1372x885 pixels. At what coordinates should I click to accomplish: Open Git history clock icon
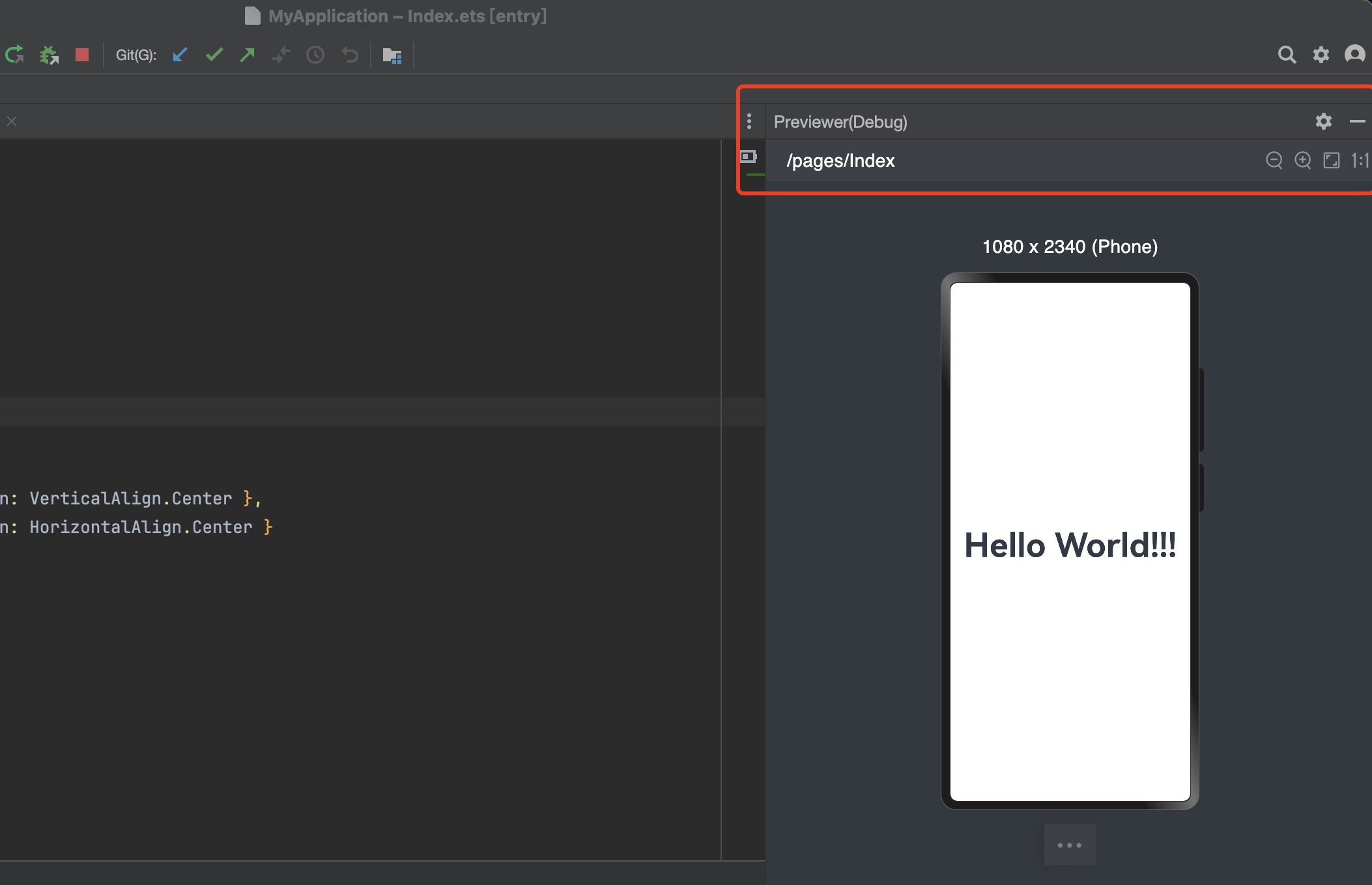pyautogui.click(x=315, y=55)
